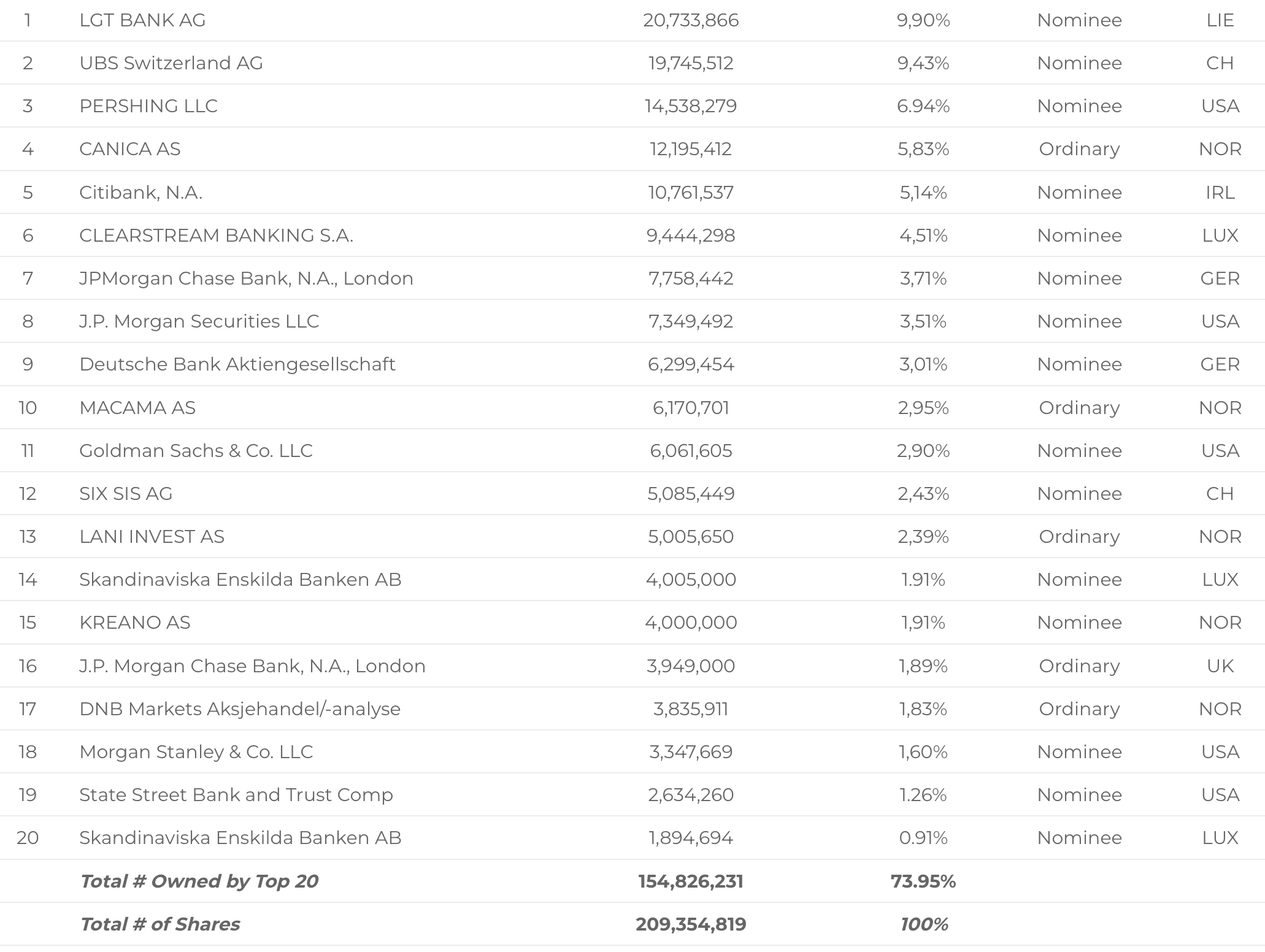Select Citibank, N.A. percentage 5,14%
This screenshot has width=1265, height=952.
point(923,193)
